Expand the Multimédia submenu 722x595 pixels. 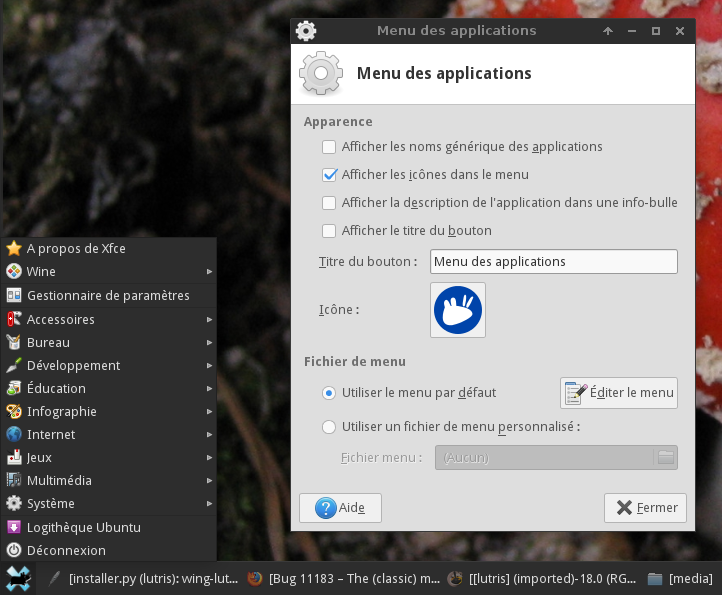click(108, 481)
